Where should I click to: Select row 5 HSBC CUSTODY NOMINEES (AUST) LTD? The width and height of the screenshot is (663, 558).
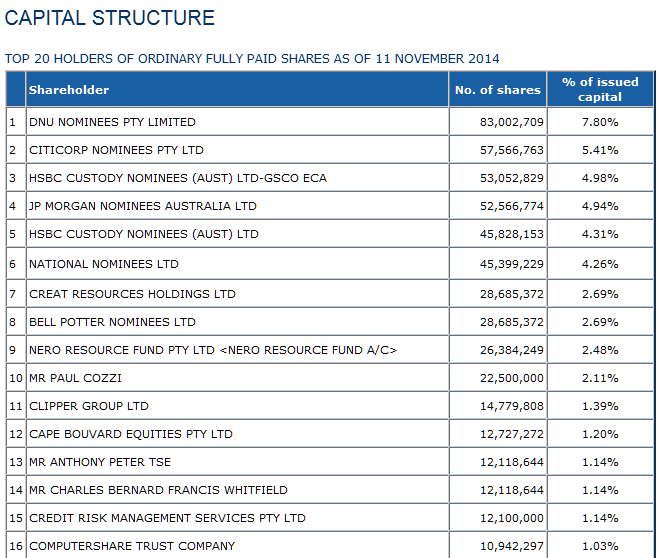coord(144,234)
